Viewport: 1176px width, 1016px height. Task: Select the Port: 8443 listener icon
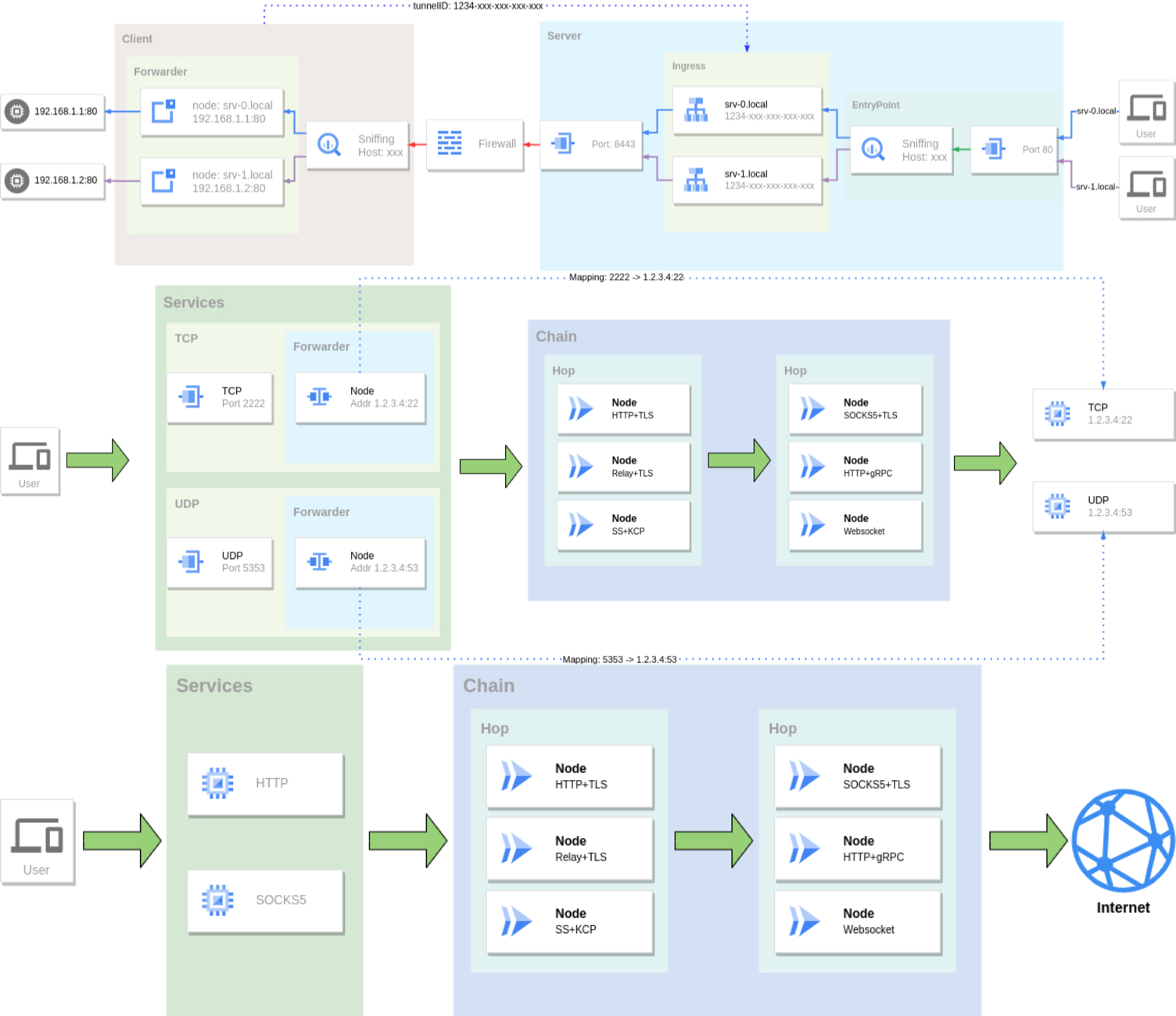pos(563,143)
